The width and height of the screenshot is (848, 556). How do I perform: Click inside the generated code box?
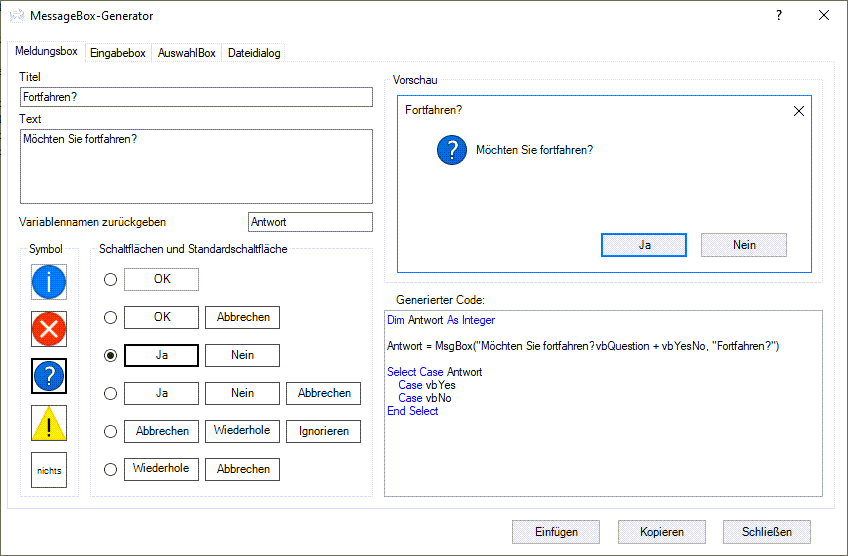tap(604, 403)
